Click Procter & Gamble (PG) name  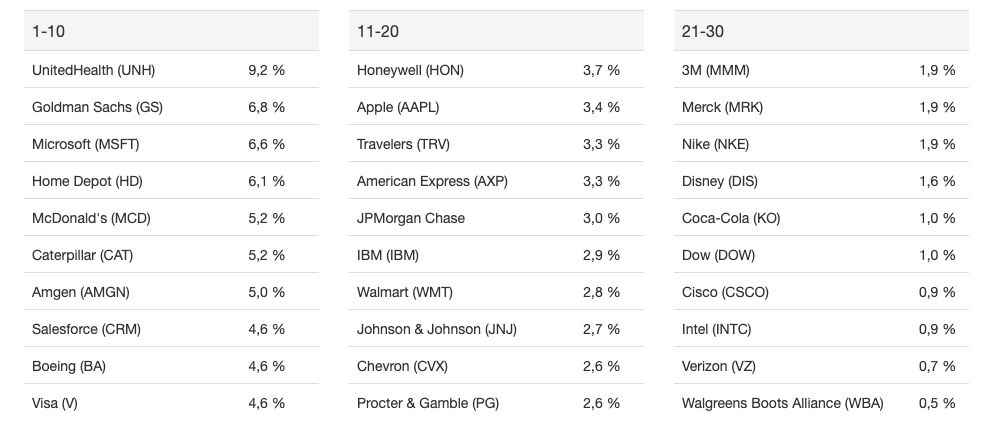pos(428,403)
